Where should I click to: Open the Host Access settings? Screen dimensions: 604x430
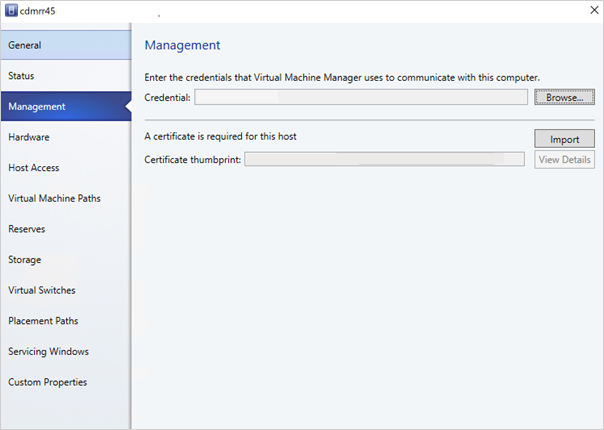click(66, 168)
